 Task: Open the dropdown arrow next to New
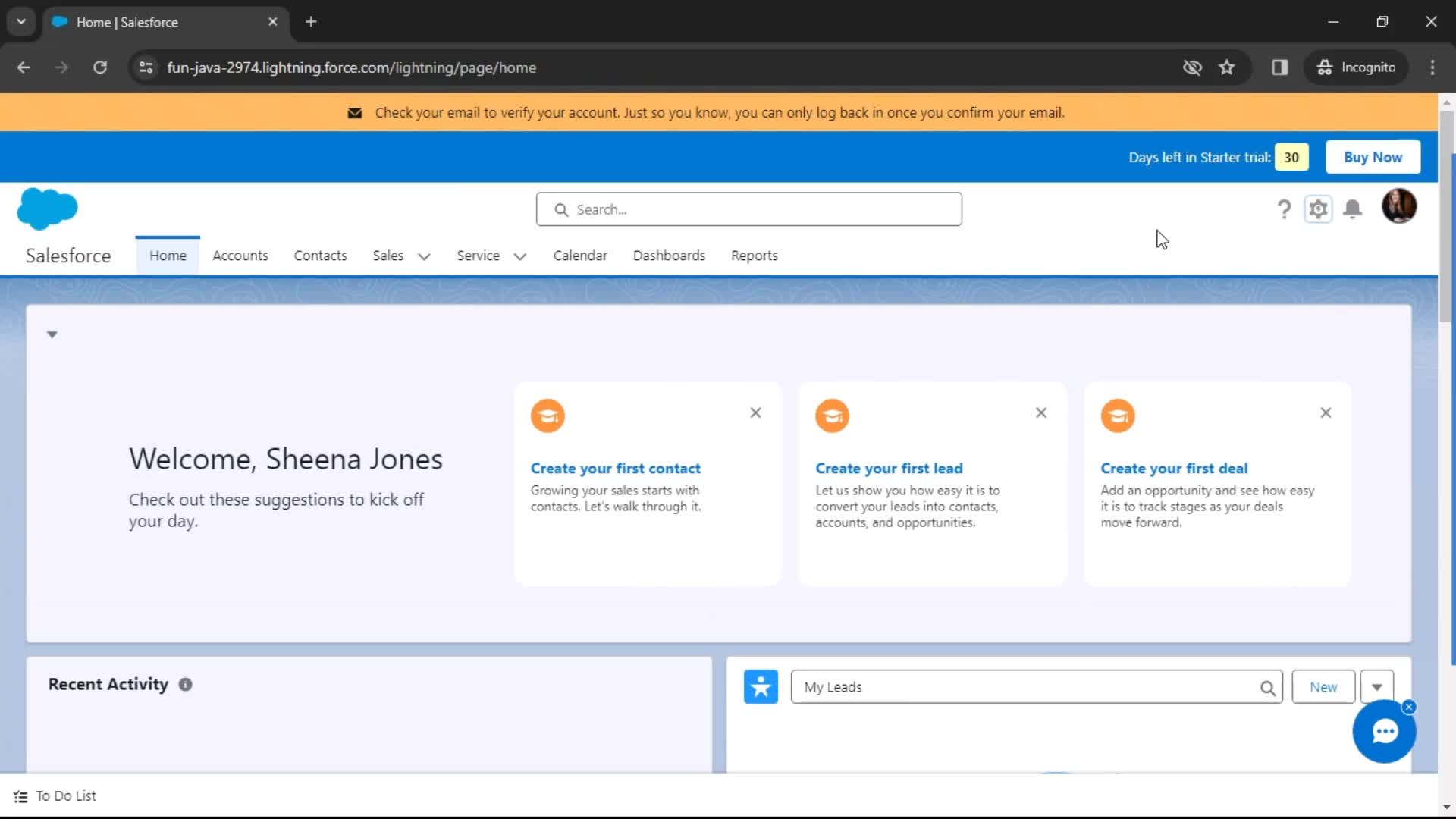point(1376,687)
